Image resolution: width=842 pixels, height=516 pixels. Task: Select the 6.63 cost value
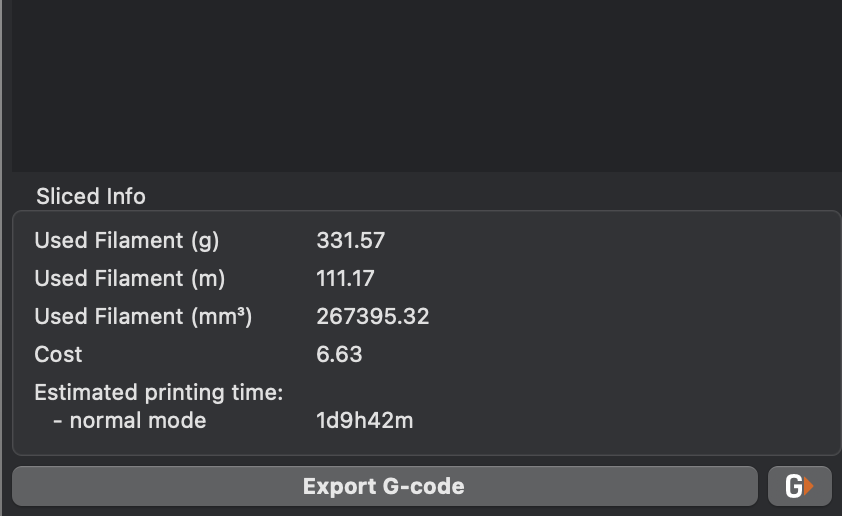(339, 354)
